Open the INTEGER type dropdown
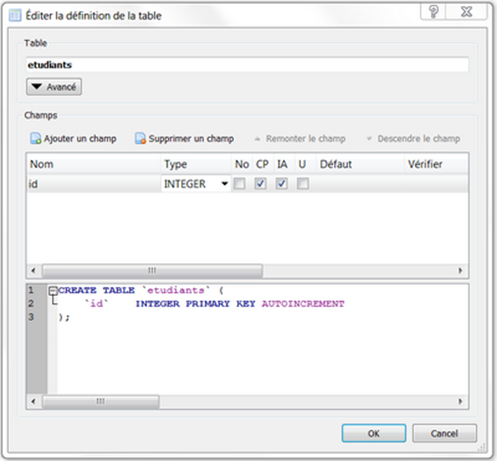497x461 pixels. (x=225, y=184)
